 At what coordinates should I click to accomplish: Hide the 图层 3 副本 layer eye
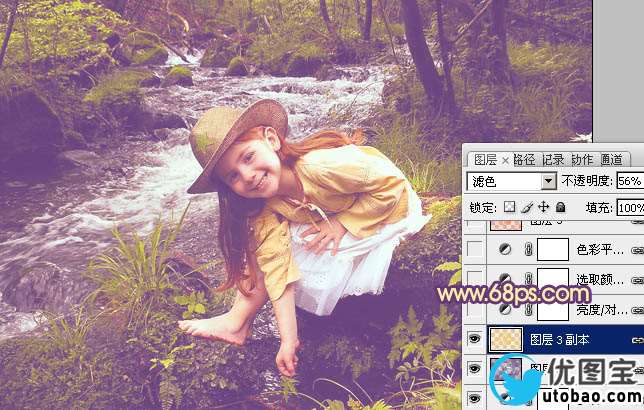pyautogui.click(x=474, y=339)
